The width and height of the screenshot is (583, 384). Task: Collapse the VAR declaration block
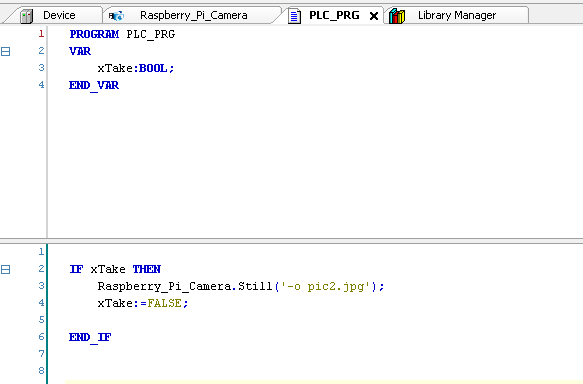click(x=6, y=51)
